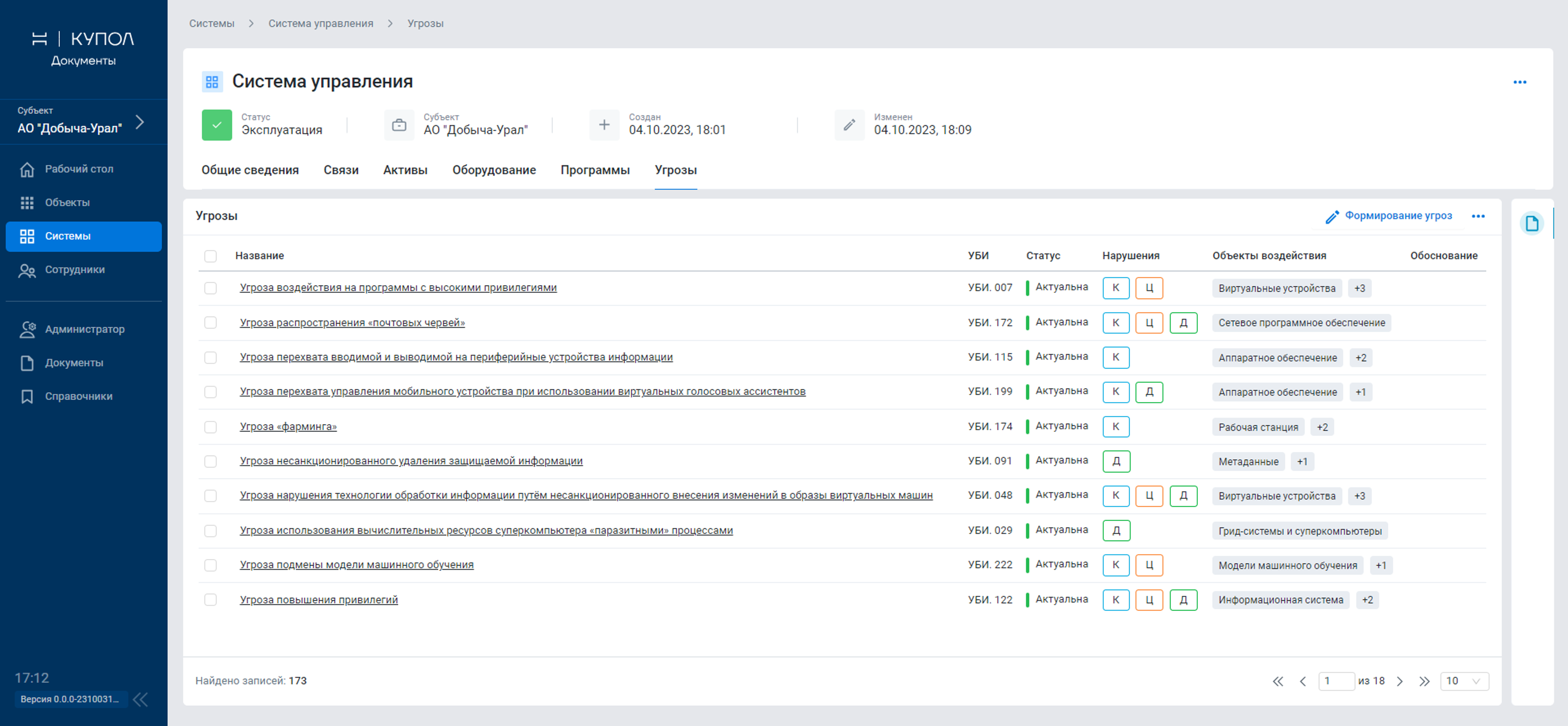This screenshot has height=726, width=1568.
Task: Open the three-dots menu in Угрозы panel
Action: click(x=1478, y=216)
